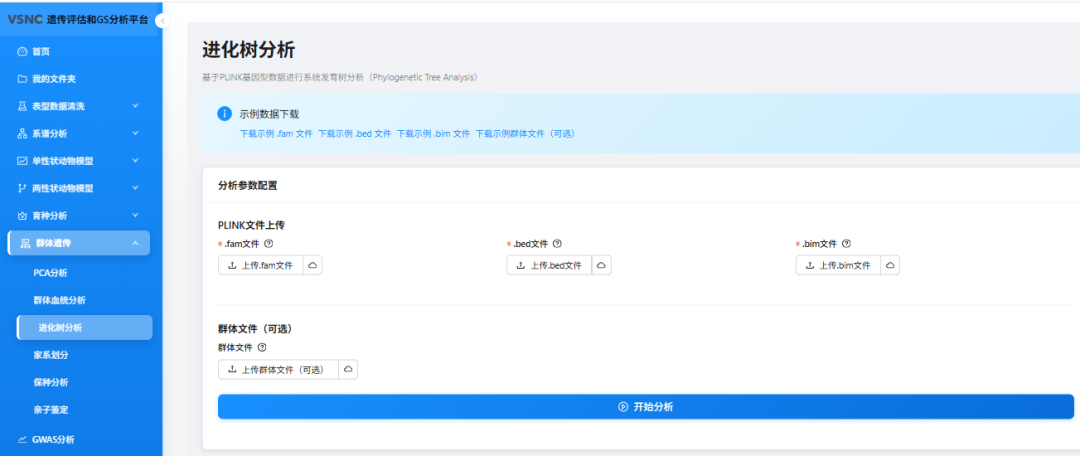Click the VSNC platform logo title

[x=77, y=20]
